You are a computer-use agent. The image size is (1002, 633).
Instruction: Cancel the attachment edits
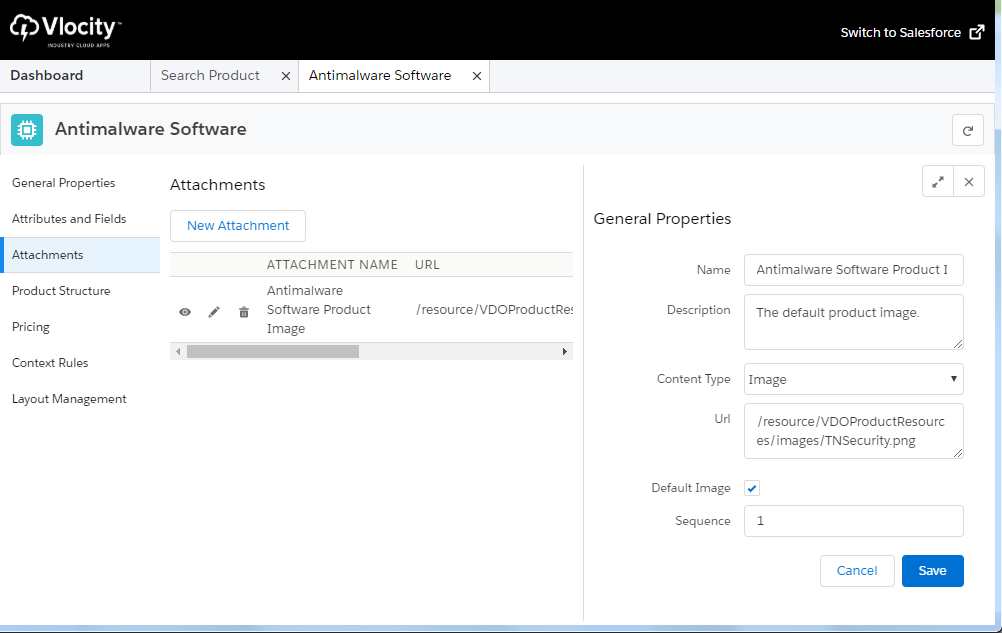pyautogui.click(x=857, y=570)
